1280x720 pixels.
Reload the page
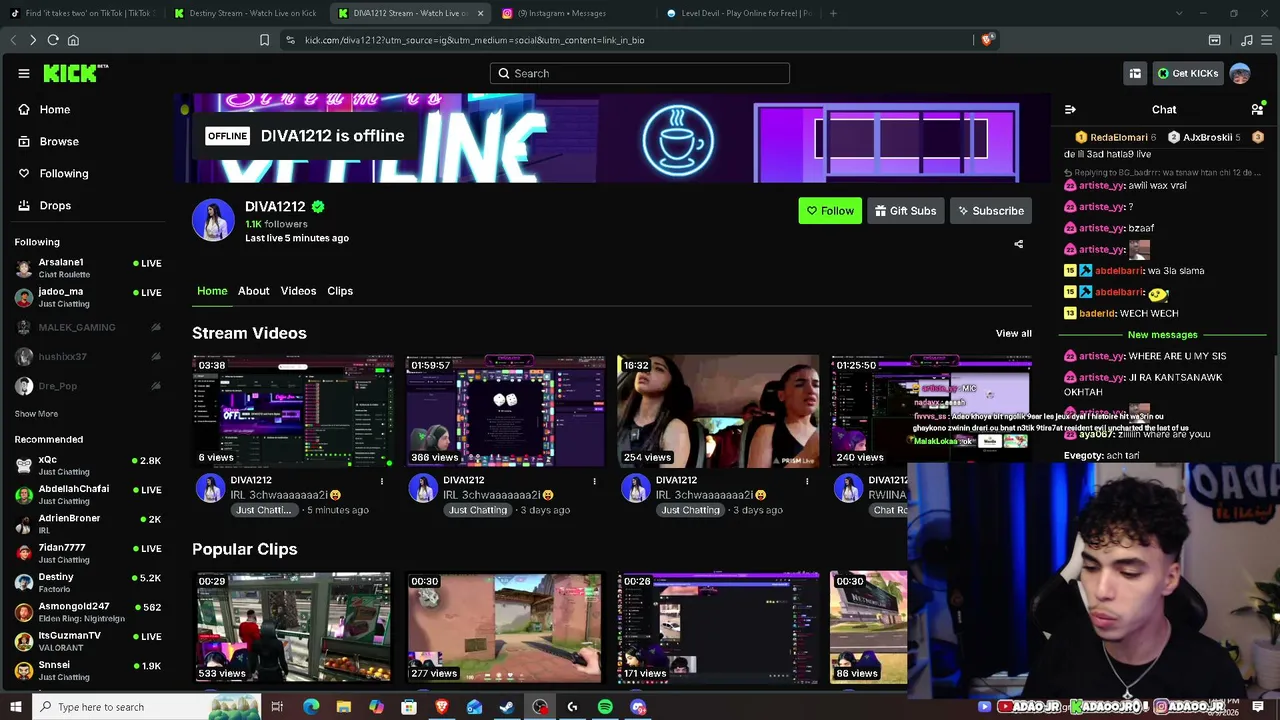point(53,40)
